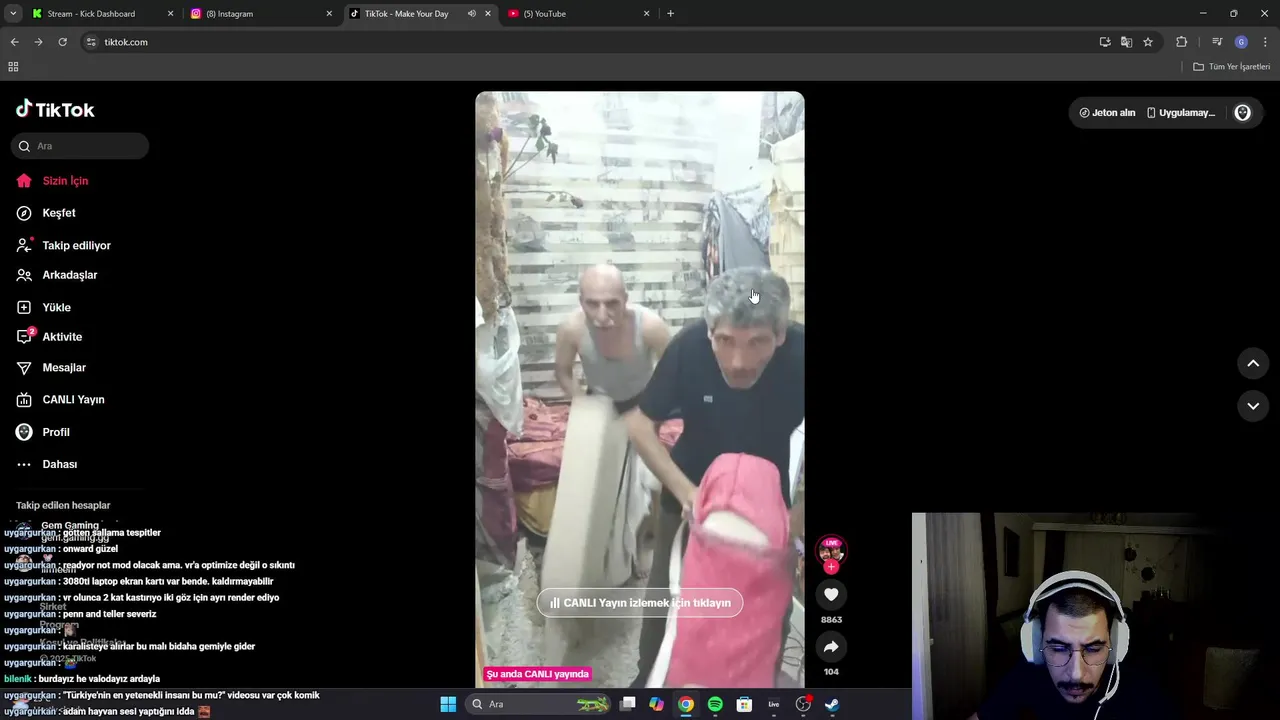The width and height of the screenshot is (1280, 720).
Task: Open Chrome profile G avatar
Action: point(1241,42)
